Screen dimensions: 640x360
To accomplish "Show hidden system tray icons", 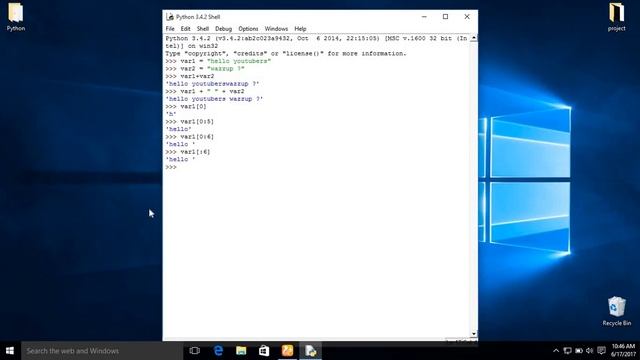I will tap(556, 351).
